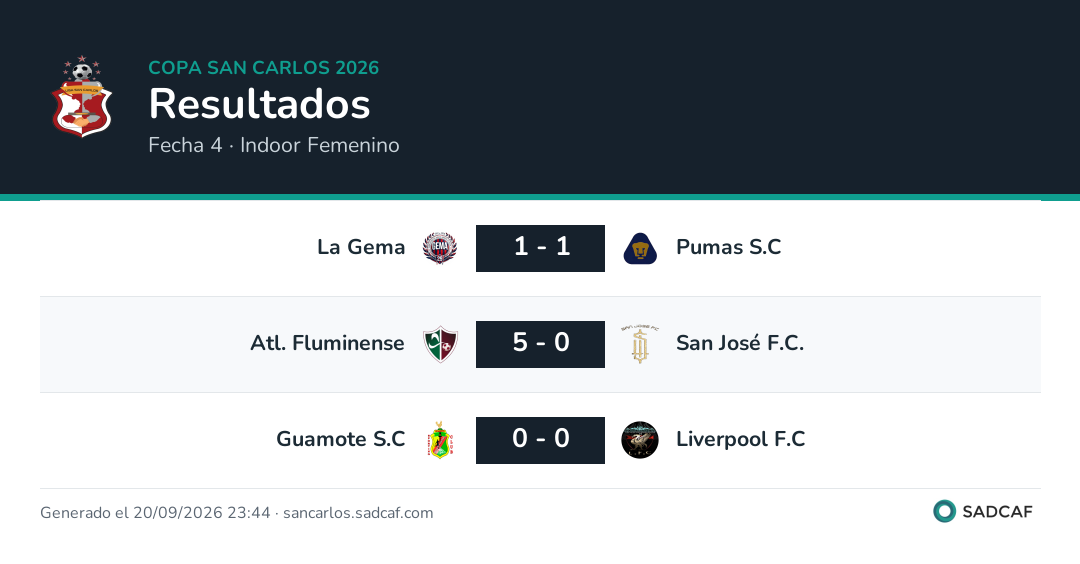Click the La Gema team crest

coord(439,248)
